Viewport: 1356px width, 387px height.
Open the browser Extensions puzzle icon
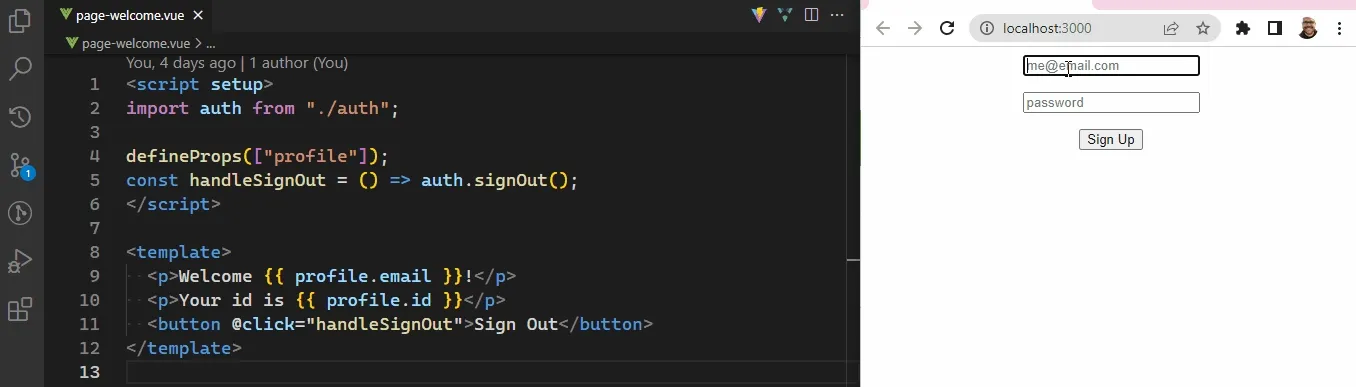tap(1243, 28)
